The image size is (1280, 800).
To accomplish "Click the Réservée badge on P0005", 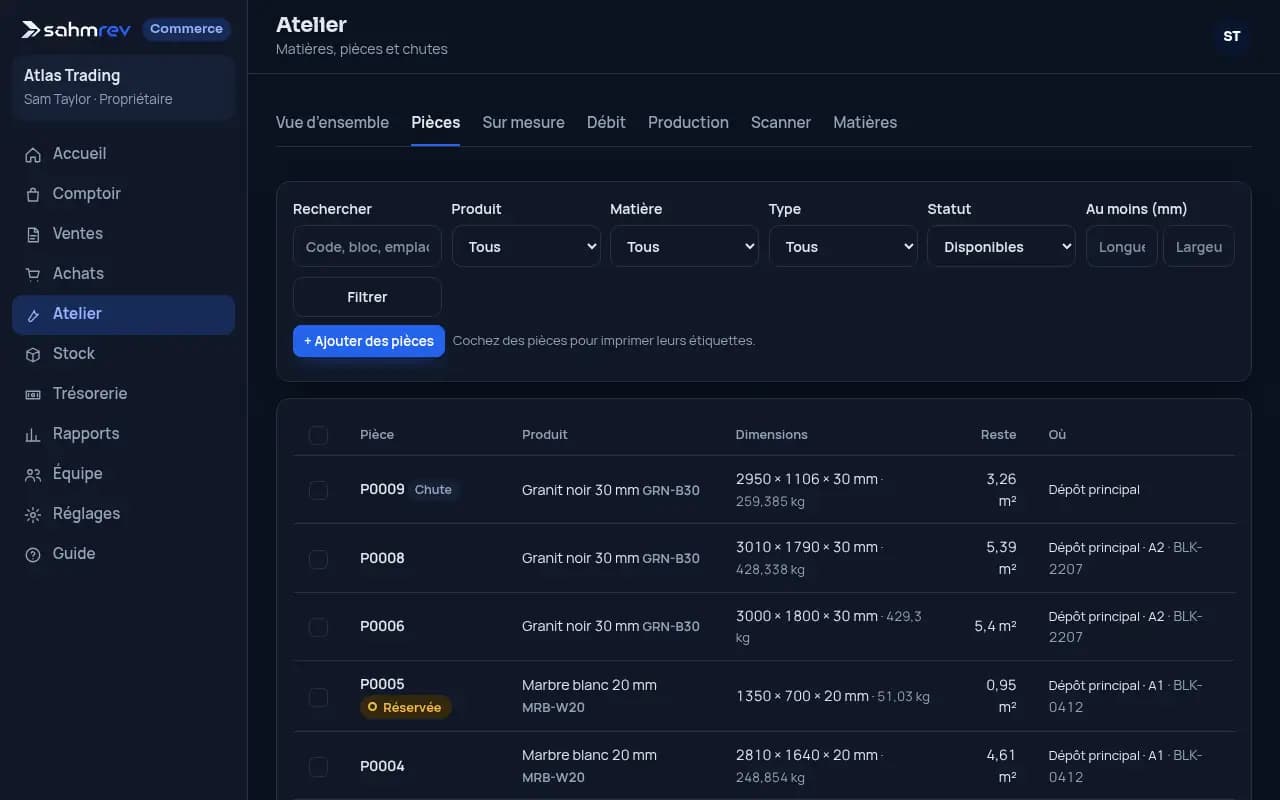I will click(x=406, y=707).
